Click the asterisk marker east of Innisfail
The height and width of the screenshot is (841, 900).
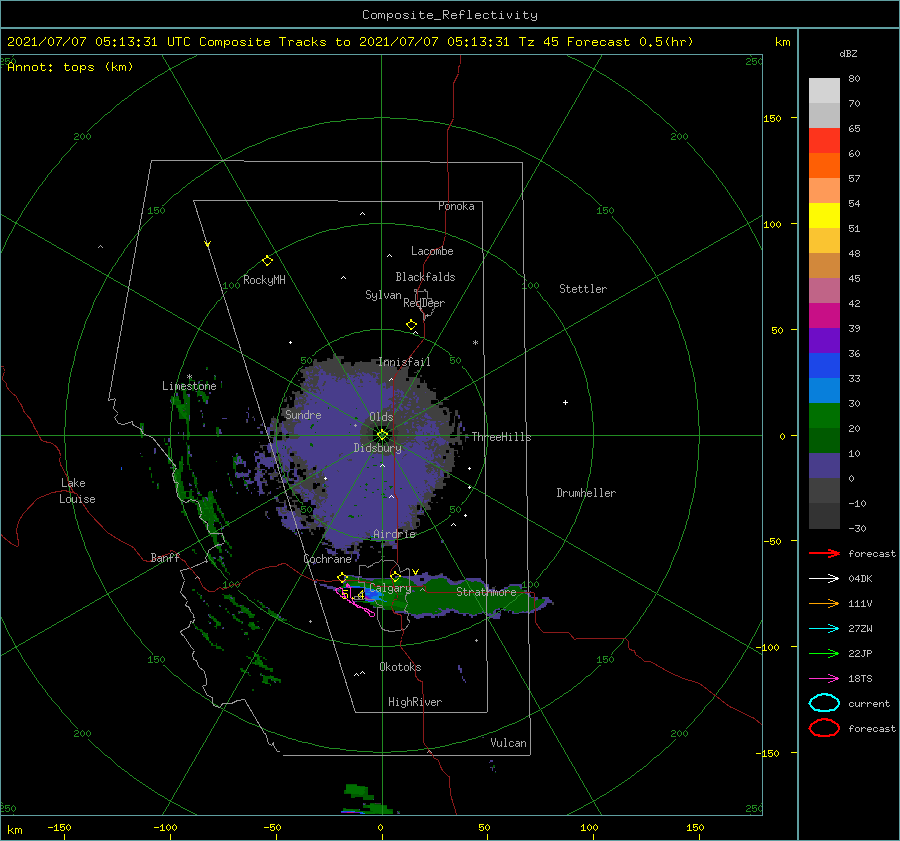pos(475,343)
